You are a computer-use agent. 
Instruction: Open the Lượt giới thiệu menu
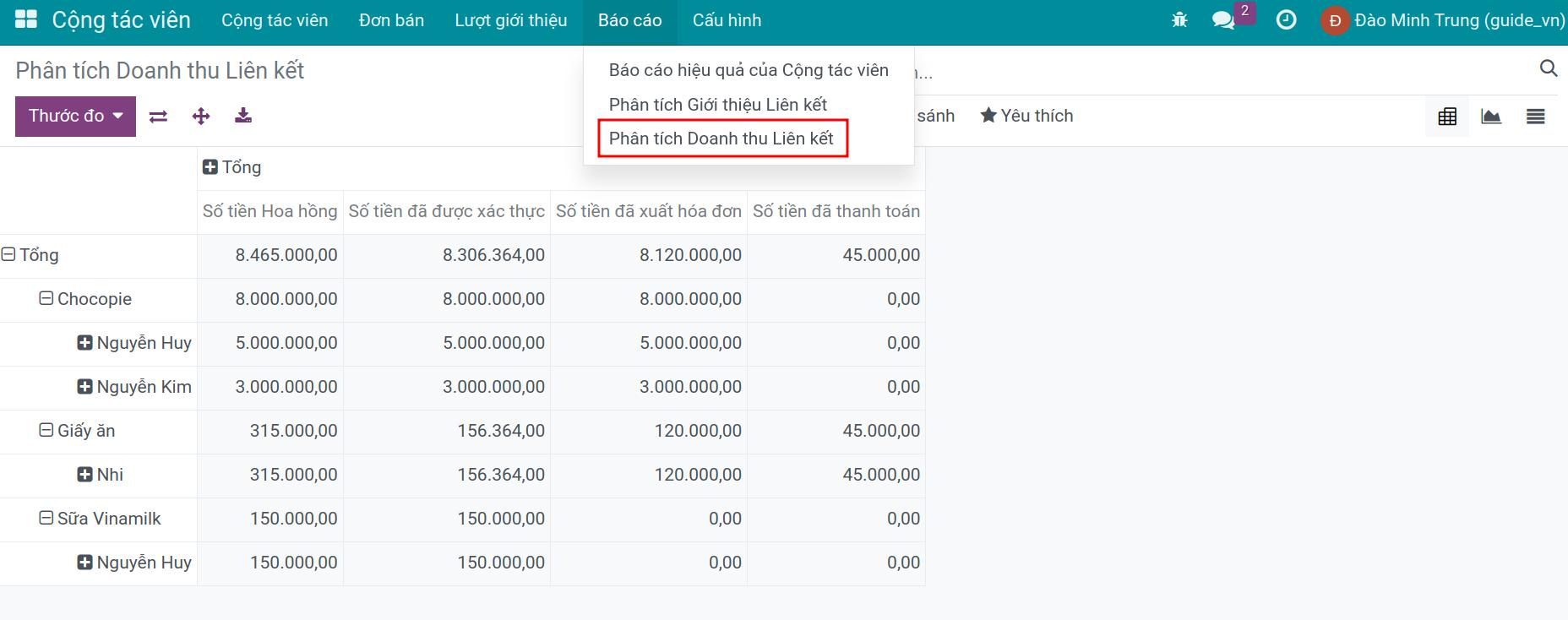511,20
